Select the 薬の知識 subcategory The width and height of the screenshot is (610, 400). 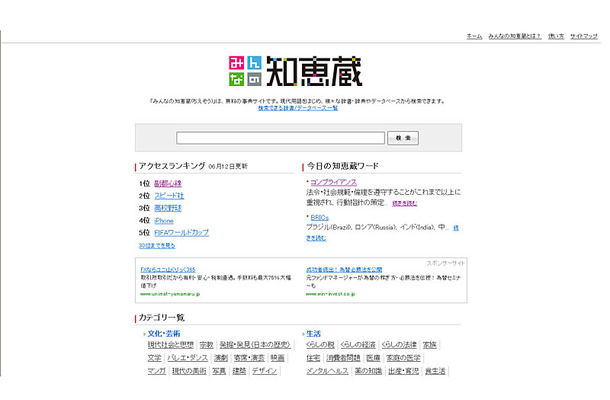368,371
